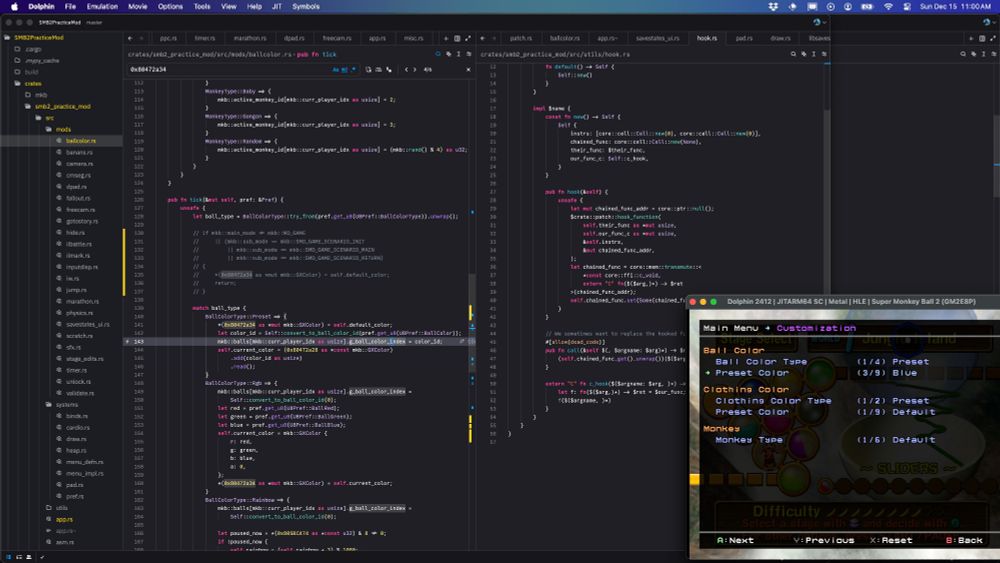
Task: Expand the mkb folder
Action: 41,95
